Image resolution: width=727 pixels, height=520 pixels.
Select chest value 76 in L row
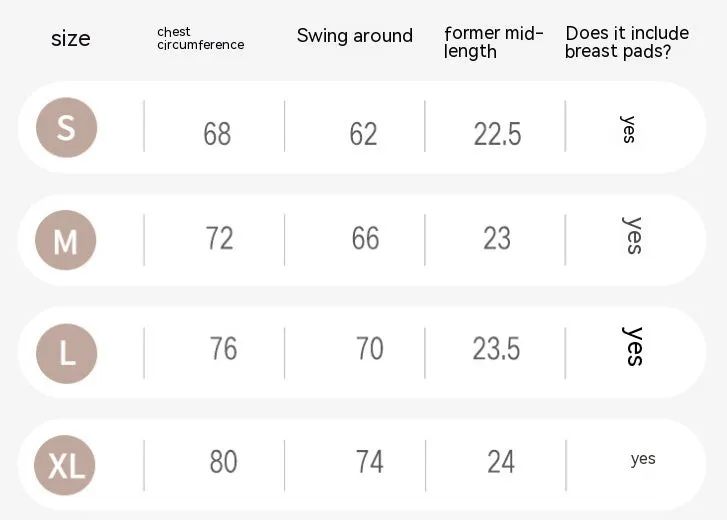pos(223,349)
